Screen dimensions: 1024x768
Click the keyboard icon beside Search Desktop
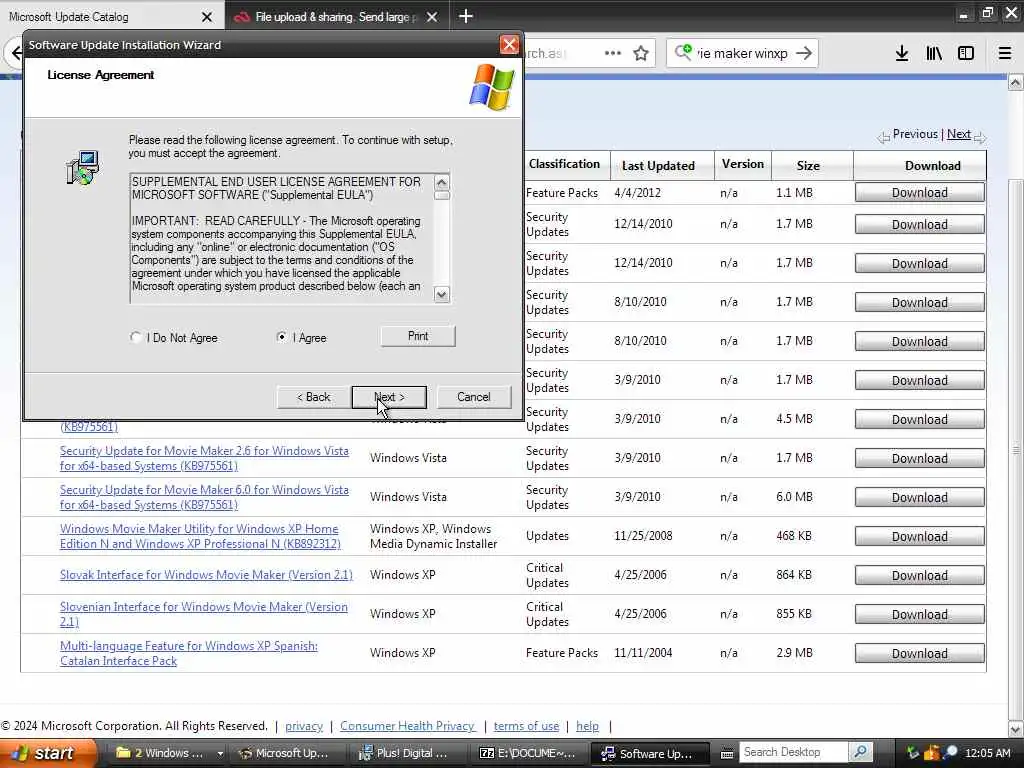[x=727, y=753]
